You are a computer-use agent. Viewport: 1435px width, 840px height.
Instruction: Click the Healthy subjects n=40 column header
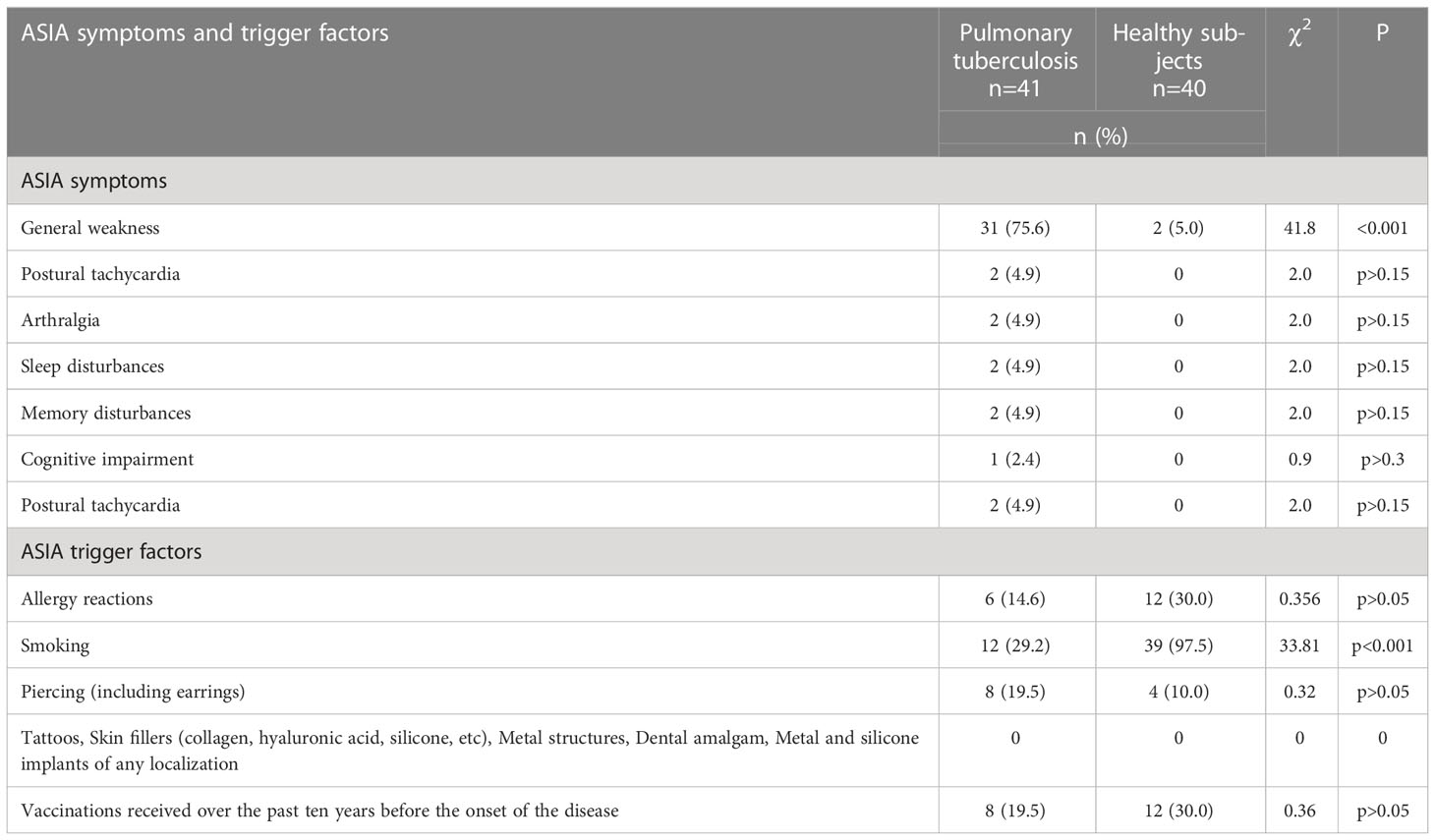[x=1178, y=61]
